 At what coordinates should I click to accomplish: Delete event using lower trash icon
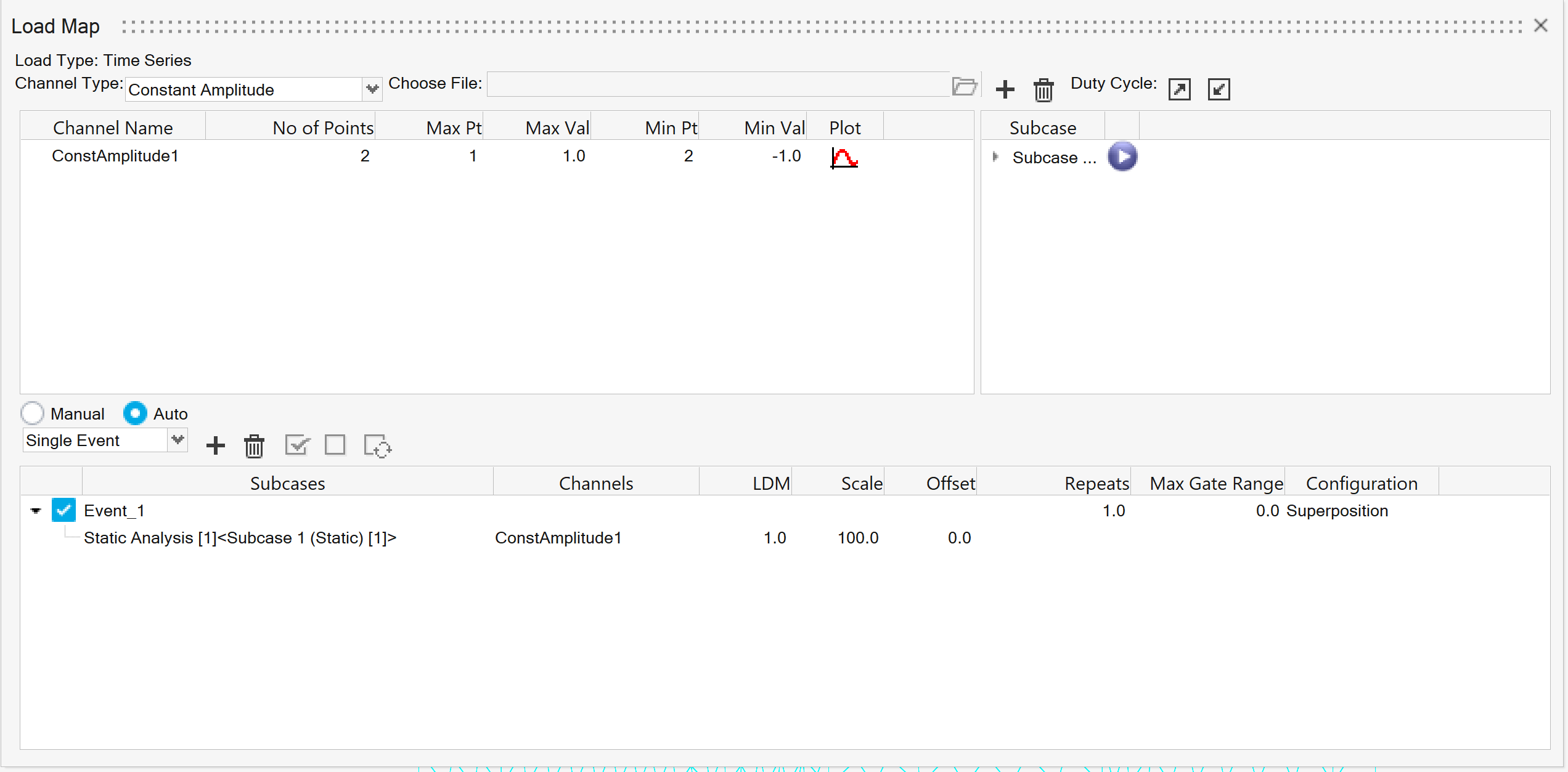point(254,446)
